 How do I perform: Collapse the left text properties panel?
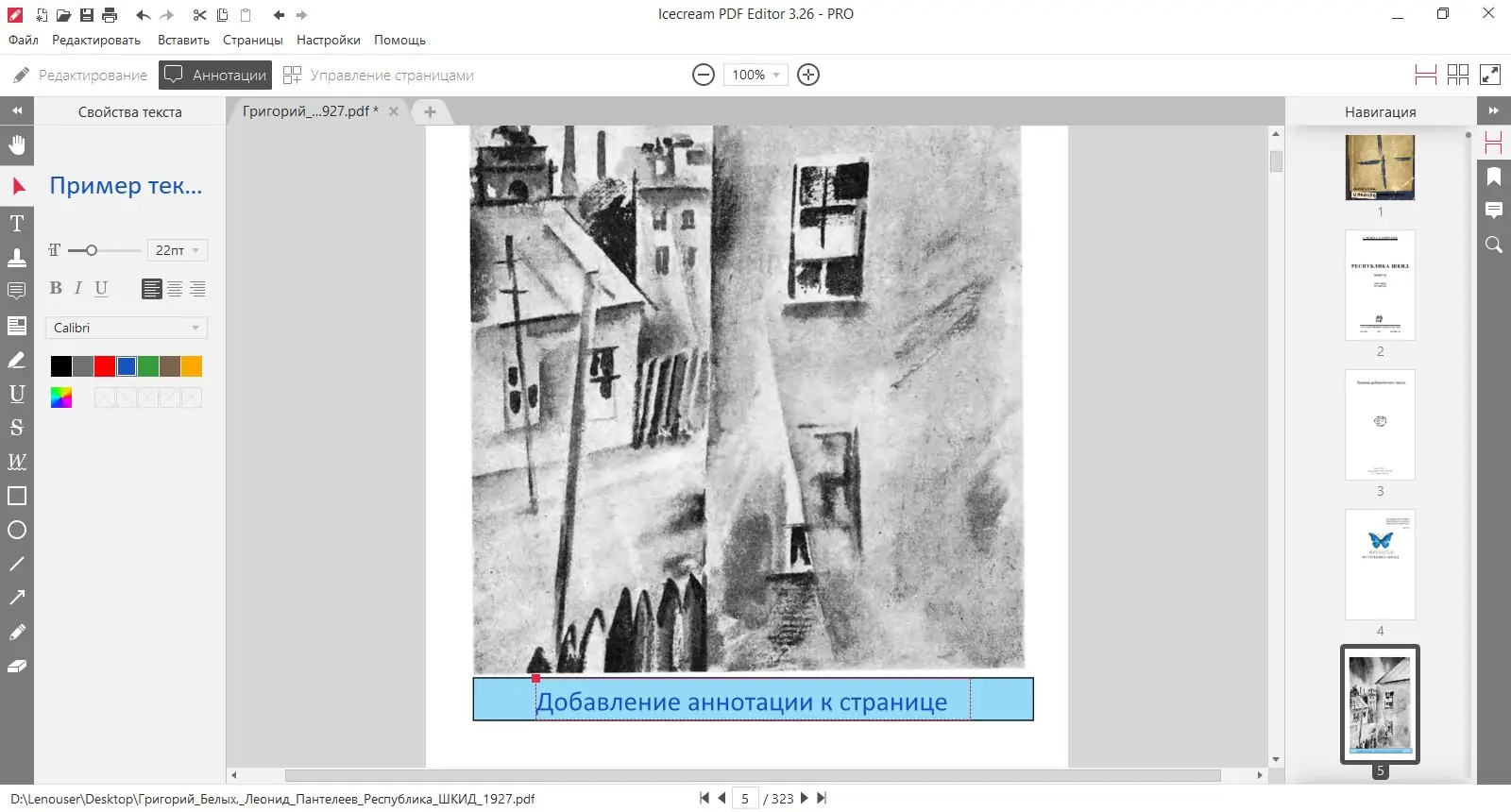[x=17, y=111]
